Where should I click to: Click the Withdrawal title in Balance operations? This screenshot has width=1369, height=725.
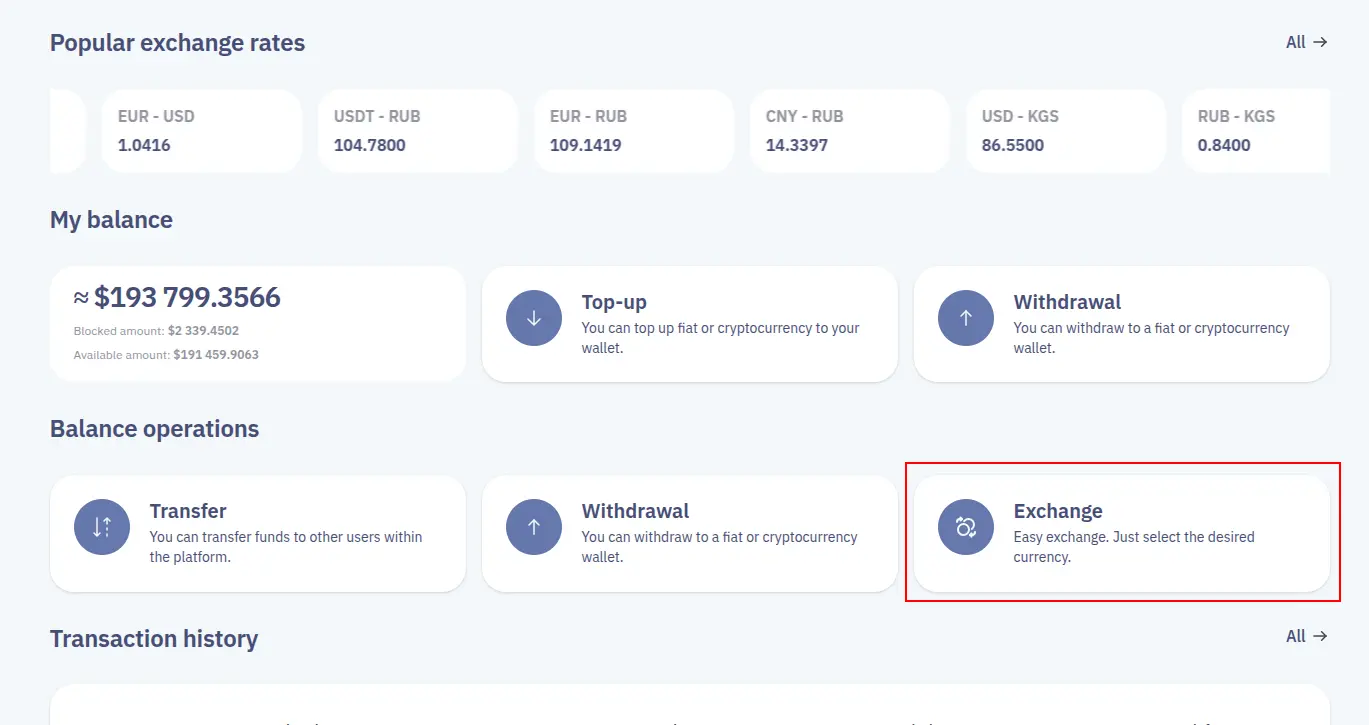coord(635,511)
